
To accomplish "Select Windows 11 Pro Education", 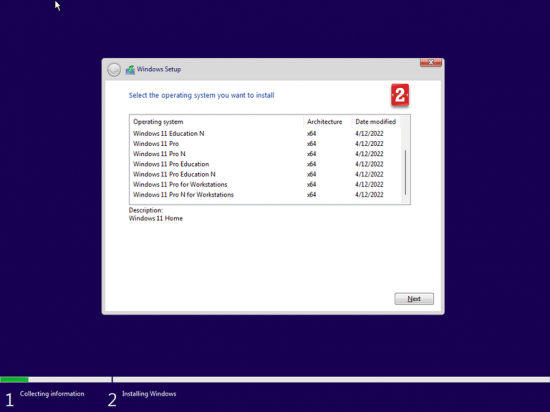I will (x=265, y=164).
